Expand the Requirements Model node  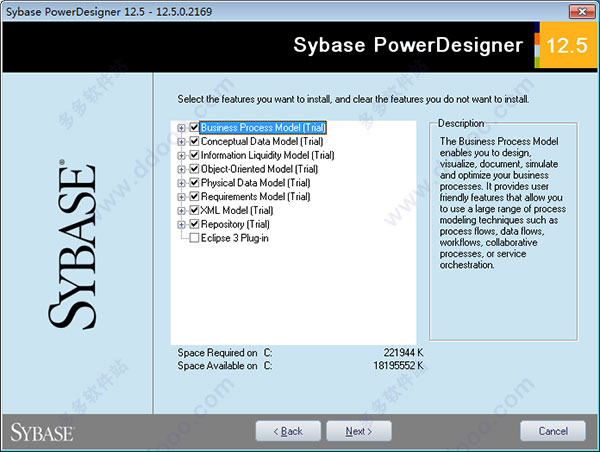(x=181, y=197)
